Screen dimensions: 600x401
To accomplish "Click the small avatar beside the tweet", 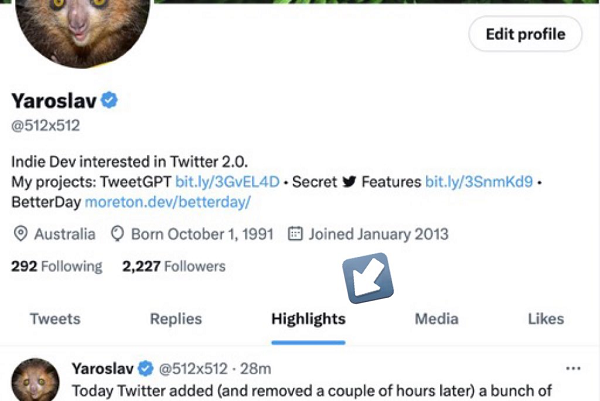I will tap(35, 383).
